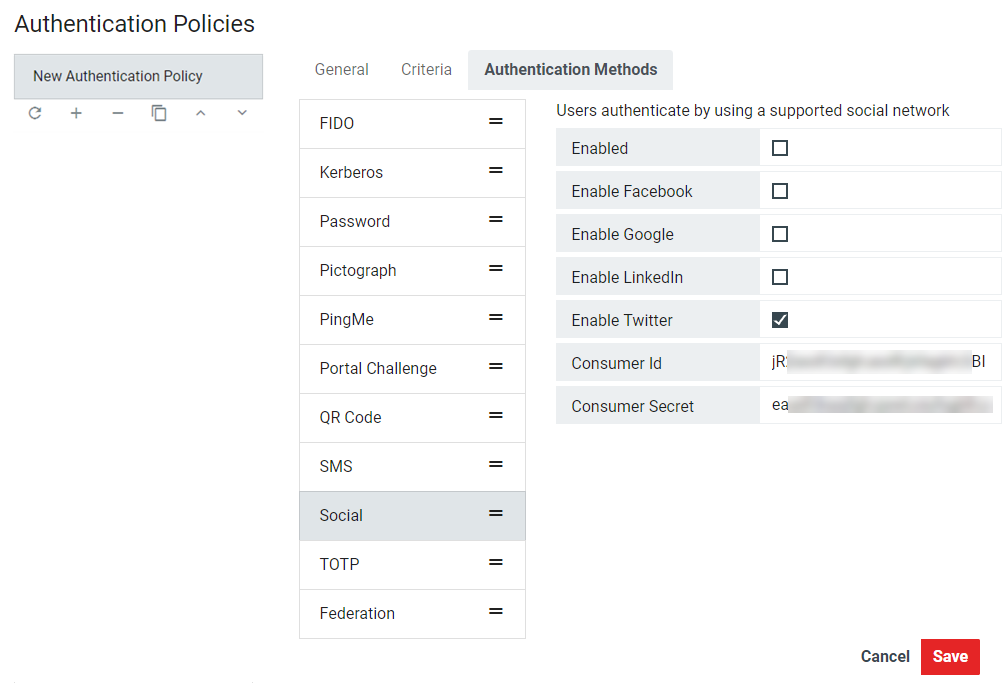Click the TOTP row drag handle
This screenshot has height=683, width=1008.
click(x=495, y=563)
